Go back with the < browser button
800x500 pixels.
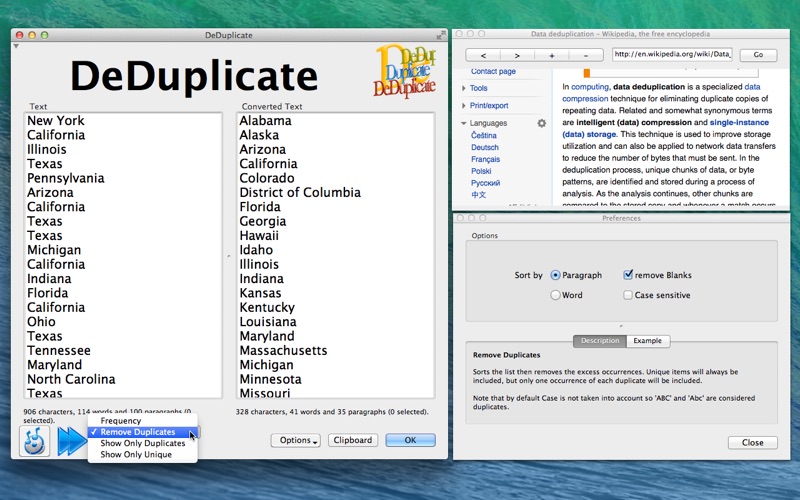(x=483, y=55)
